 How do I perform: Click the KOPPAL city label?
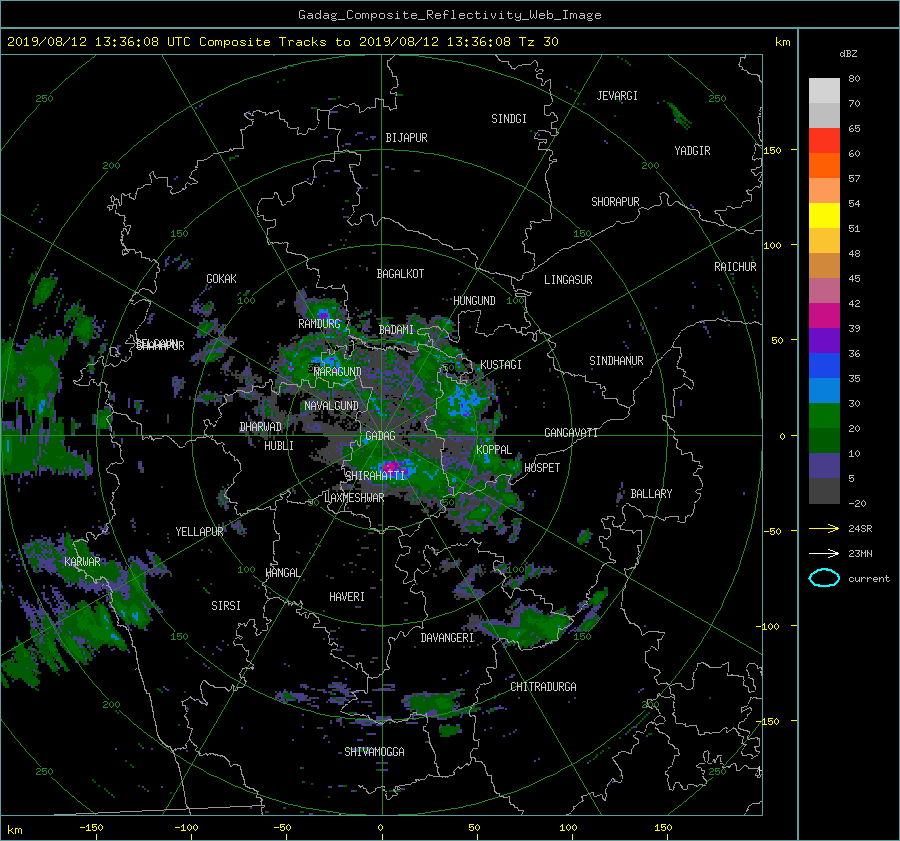(494, 450)
